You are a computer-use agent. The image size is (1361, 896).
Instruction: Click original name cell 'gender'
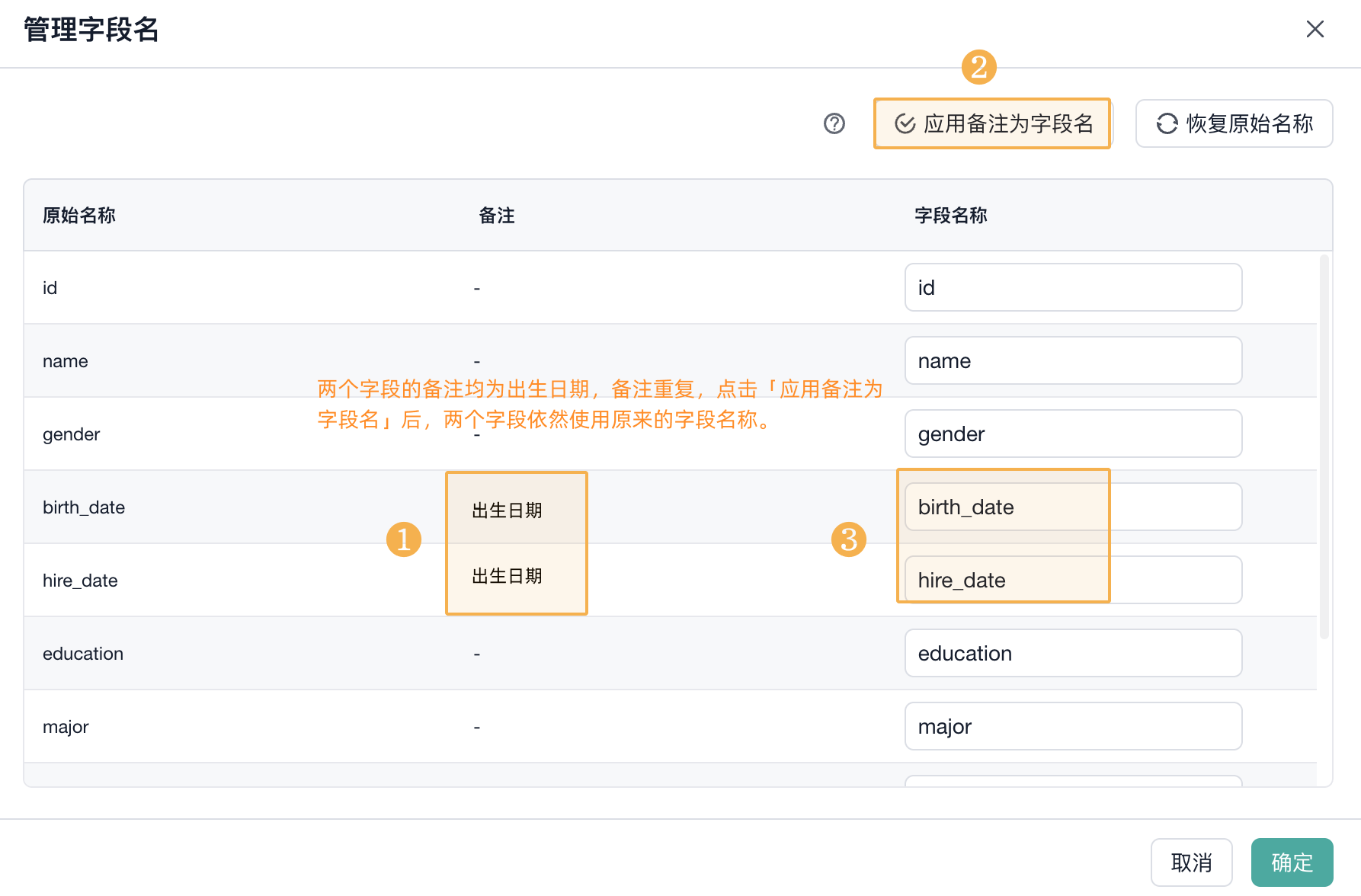72,434
